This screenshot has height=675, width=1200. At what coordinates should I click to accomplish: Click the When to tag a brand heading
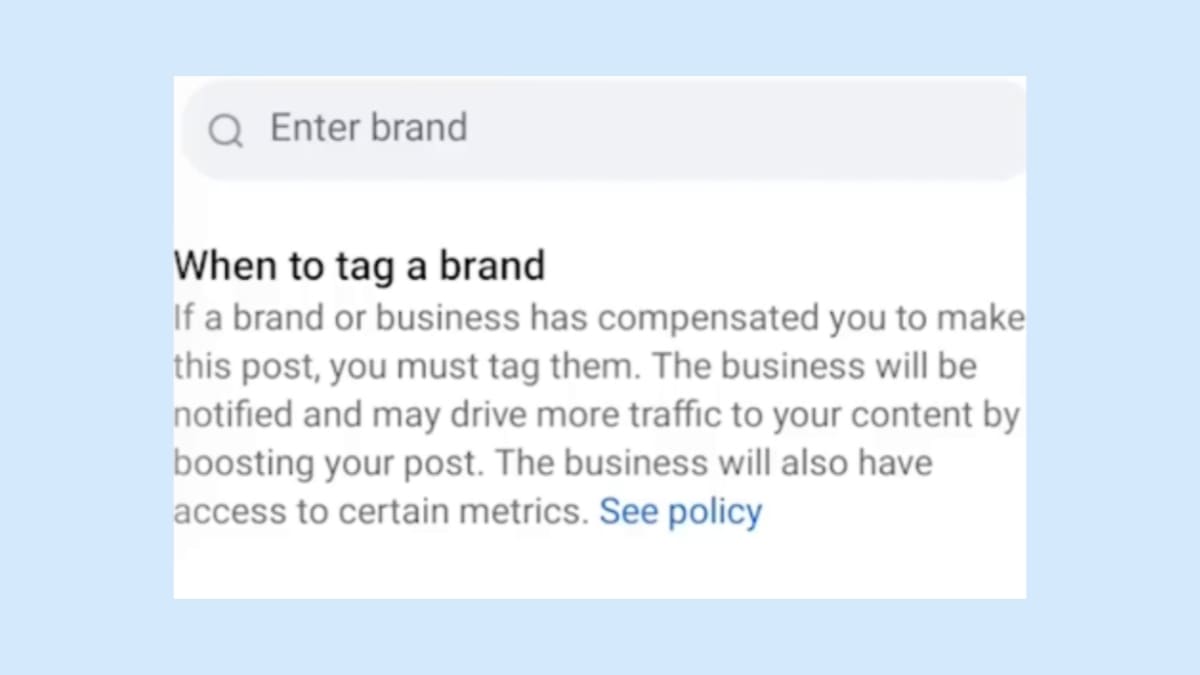[x=360, y=265]
